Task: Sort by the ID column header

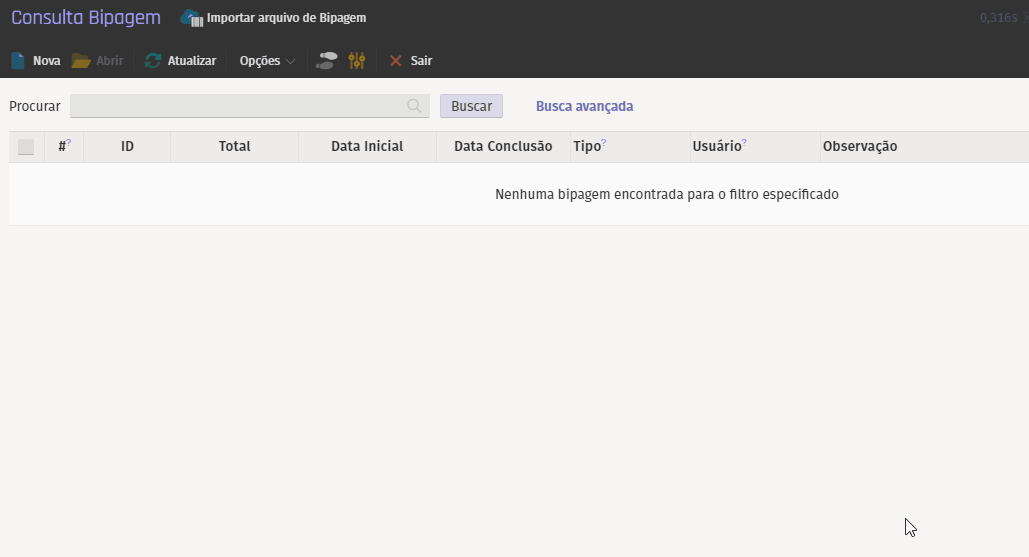Action: pos(127,147)
